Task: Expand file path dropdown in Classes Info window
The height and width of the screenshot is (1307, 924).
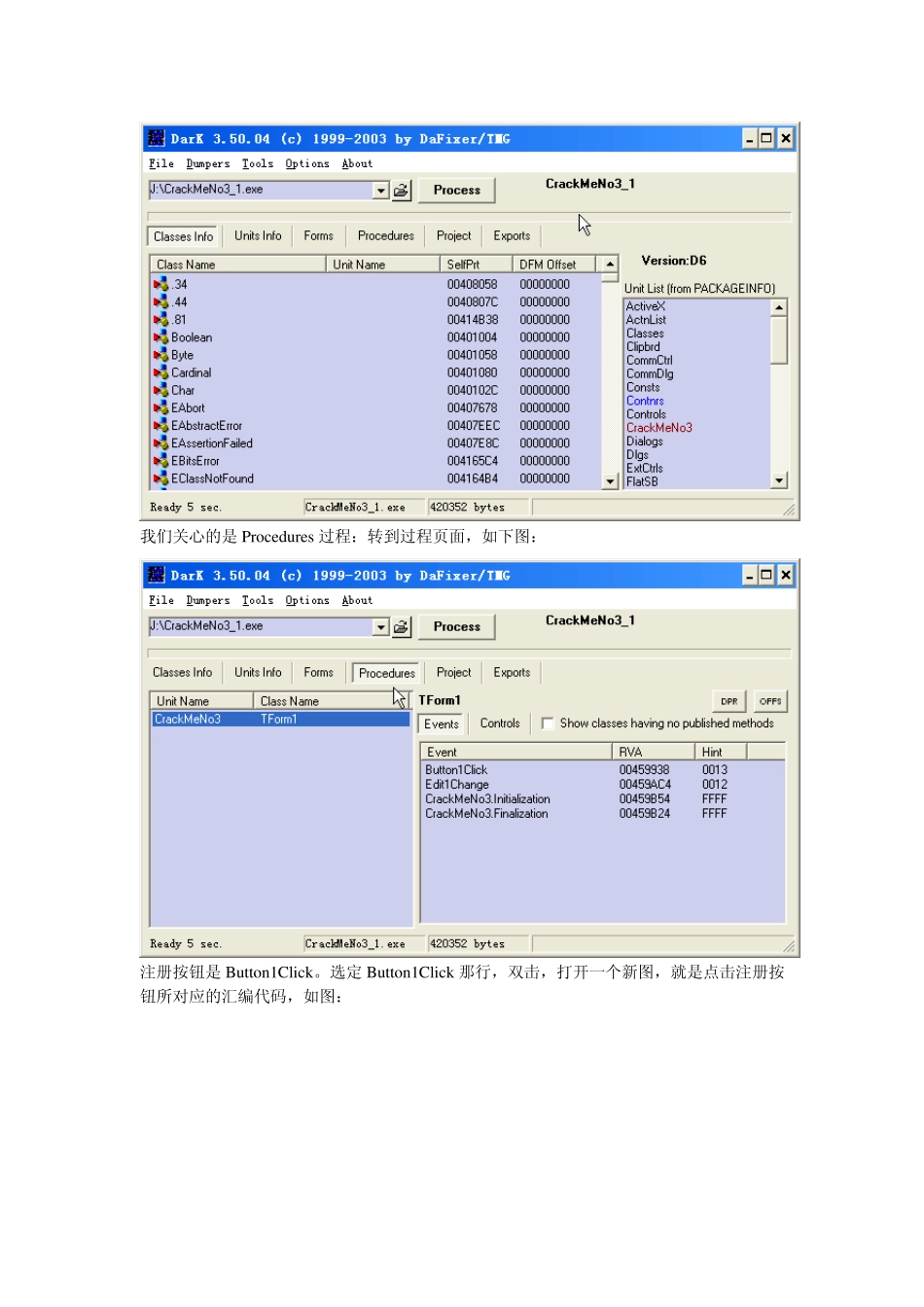Action: point(380,191)
